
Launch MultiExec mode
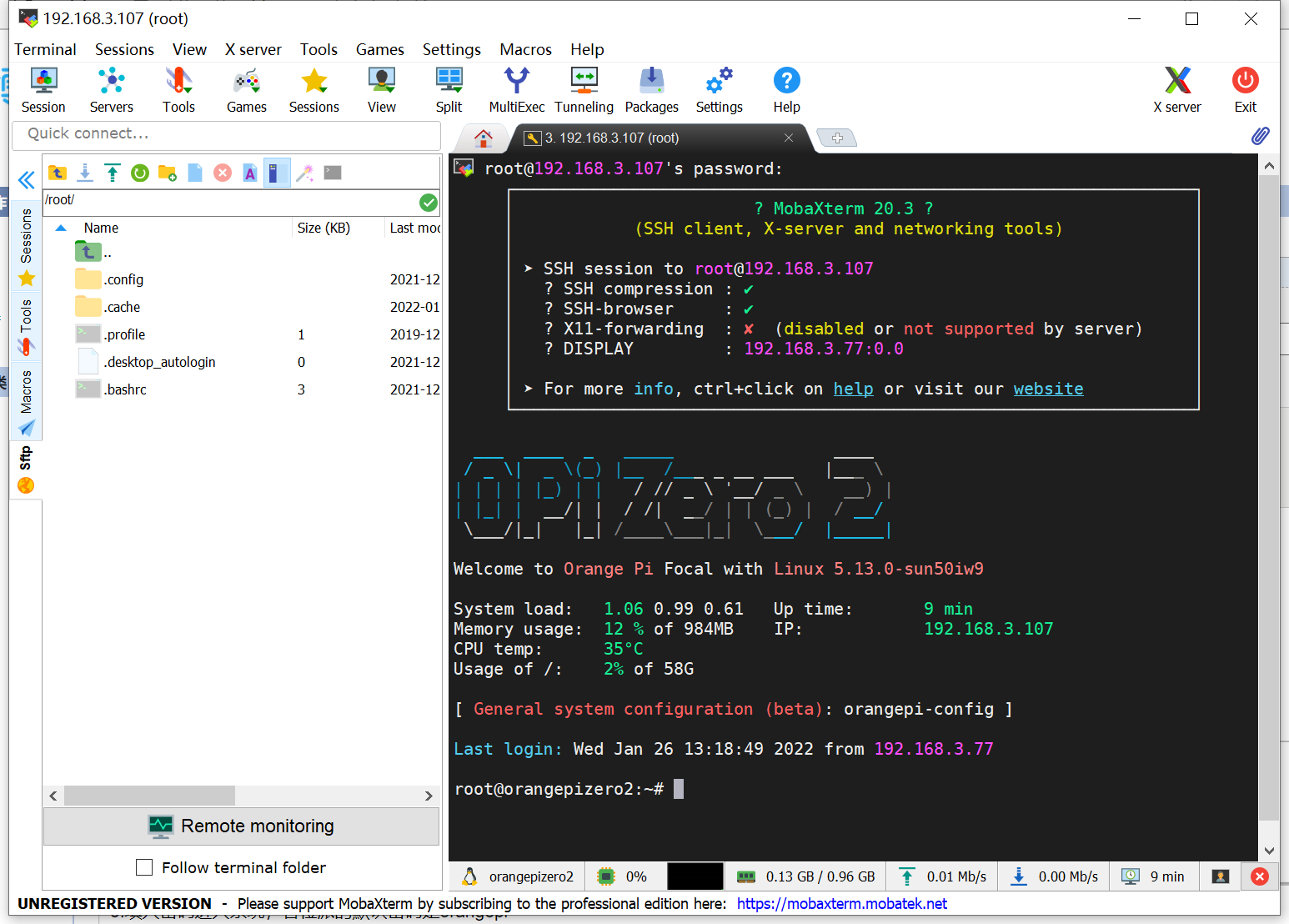(515, 89)
